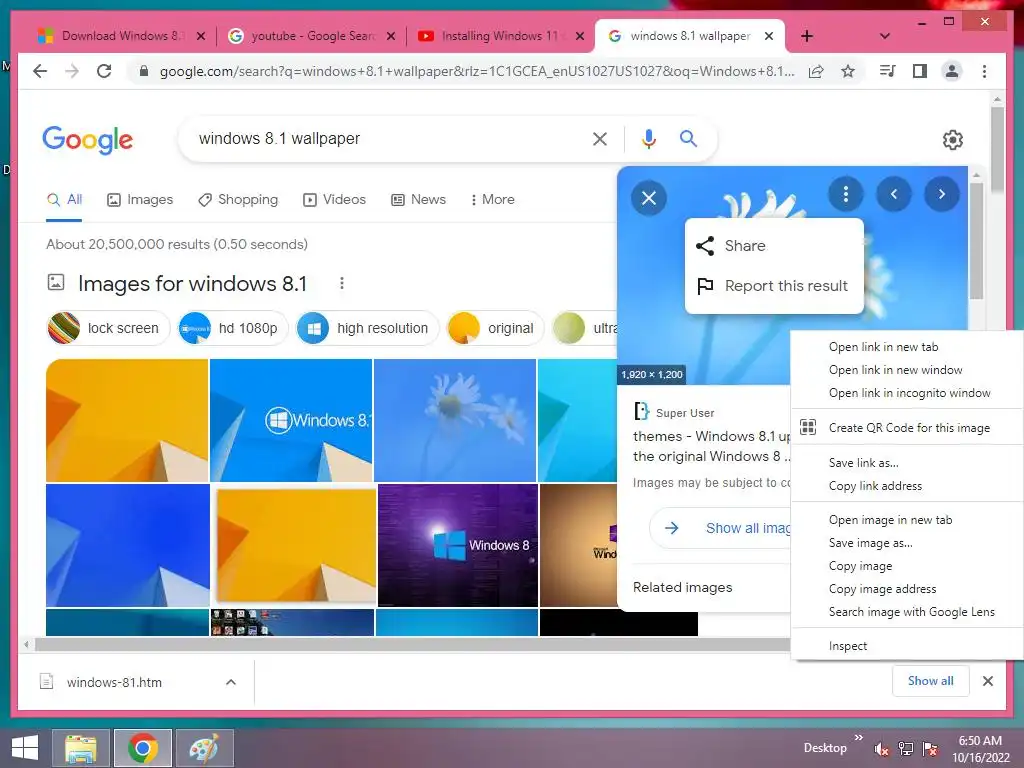Open the Chrome profile avatar
Screen dimensions: 1024x768
(952, 71)
